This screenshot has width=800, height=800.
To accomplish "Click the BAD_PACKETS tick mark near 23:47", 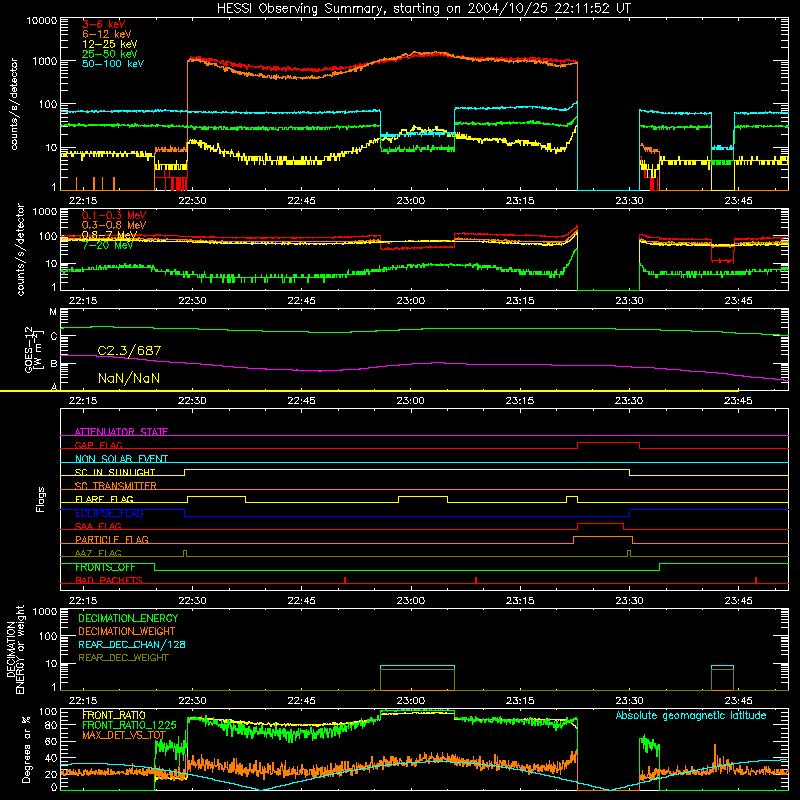I will (x=756, y=580).
